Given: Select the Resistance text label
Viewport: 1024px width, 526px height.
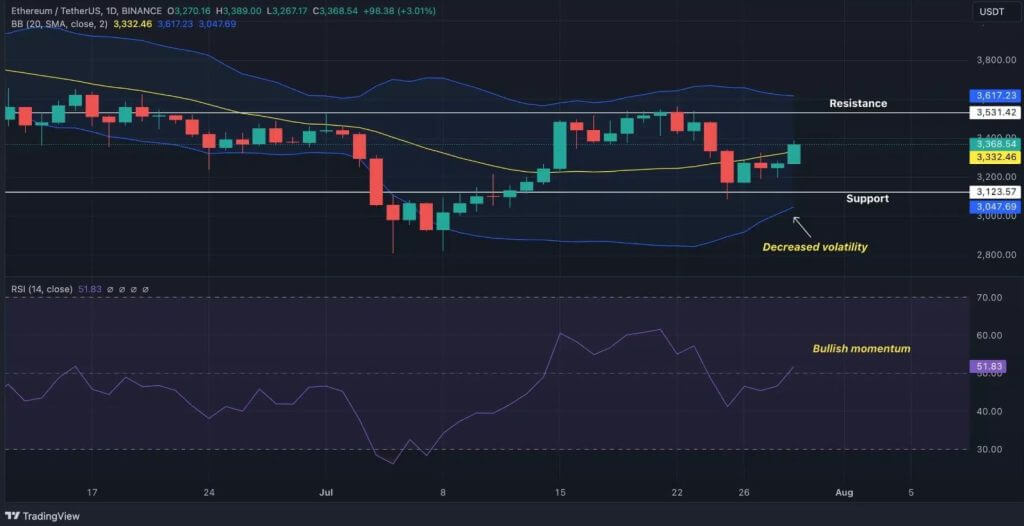Looking at the screenshot, I should [858, 103].
